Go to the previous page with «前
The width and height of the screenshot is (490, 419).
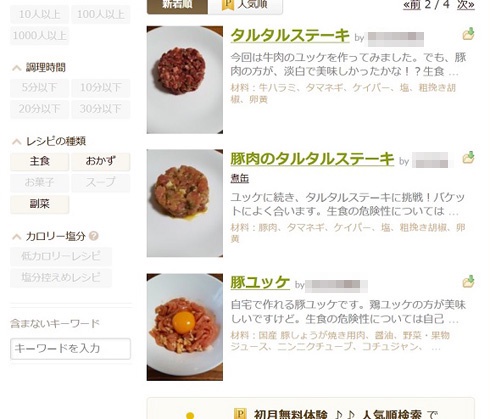412,5
